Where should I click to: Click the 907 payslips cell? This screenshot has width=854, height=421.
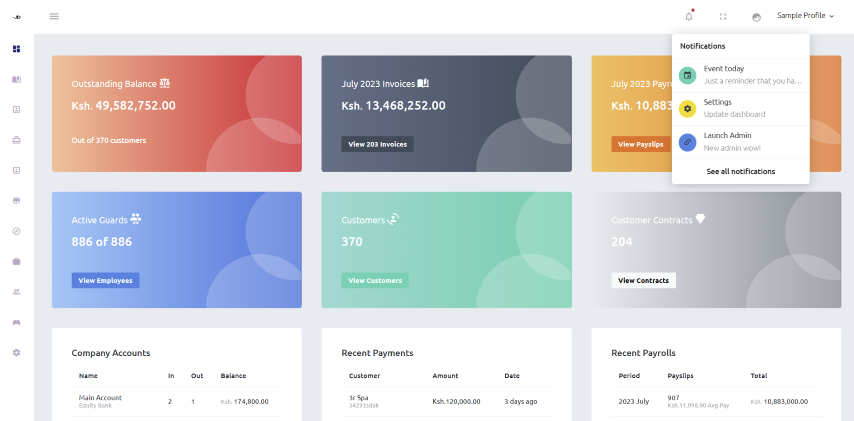point(698,401)
